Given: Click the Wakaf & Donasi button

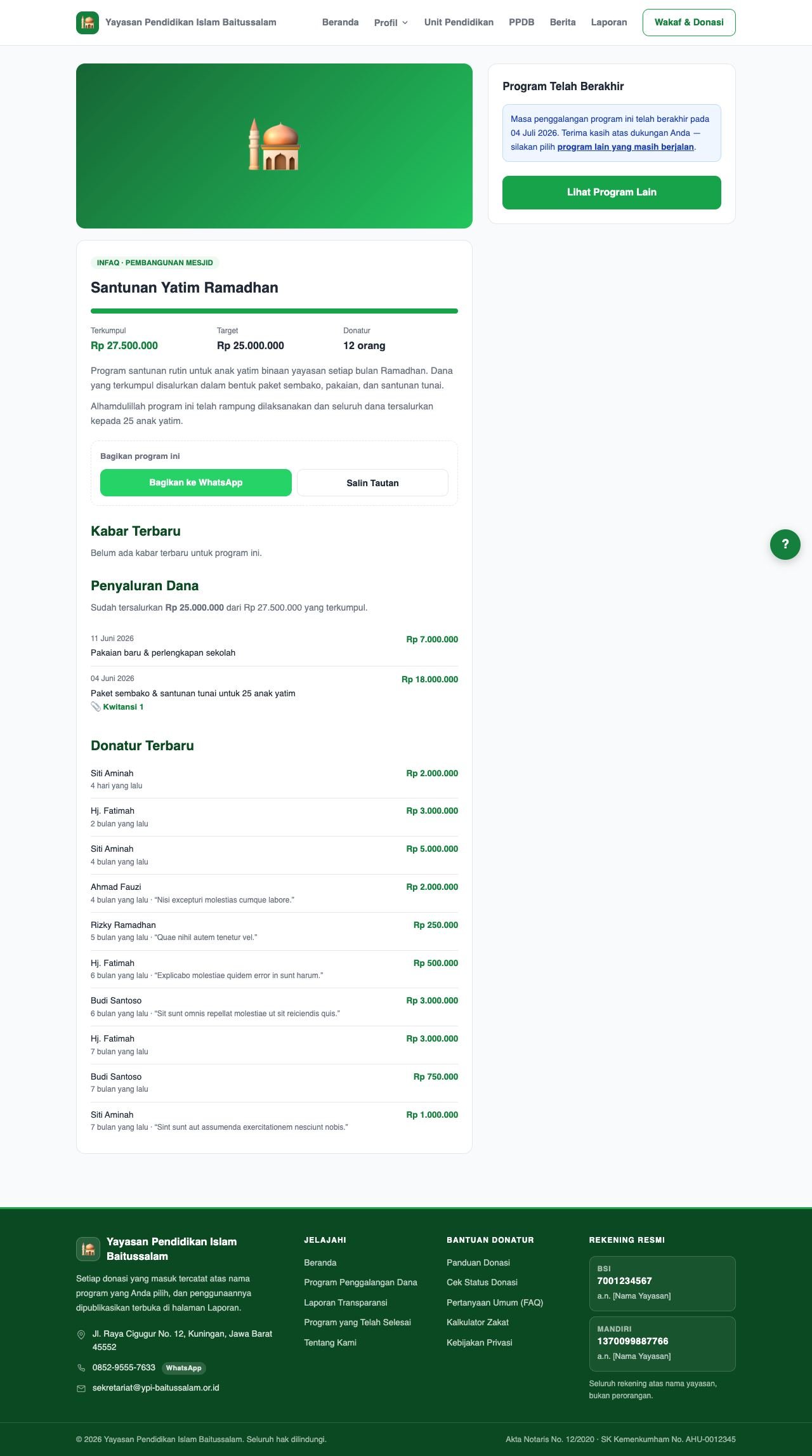Looking at the screenshot, I should tap(689, 22).
